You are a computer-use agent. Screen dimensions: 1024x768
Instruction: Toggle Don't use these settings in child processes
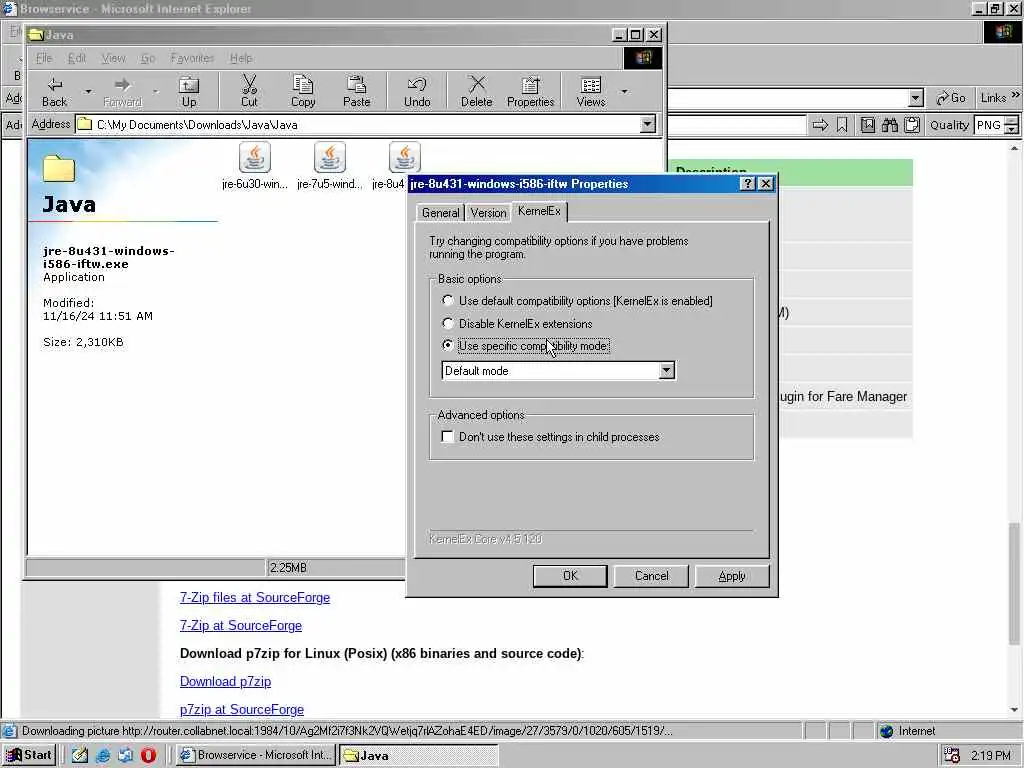(447, 436)
